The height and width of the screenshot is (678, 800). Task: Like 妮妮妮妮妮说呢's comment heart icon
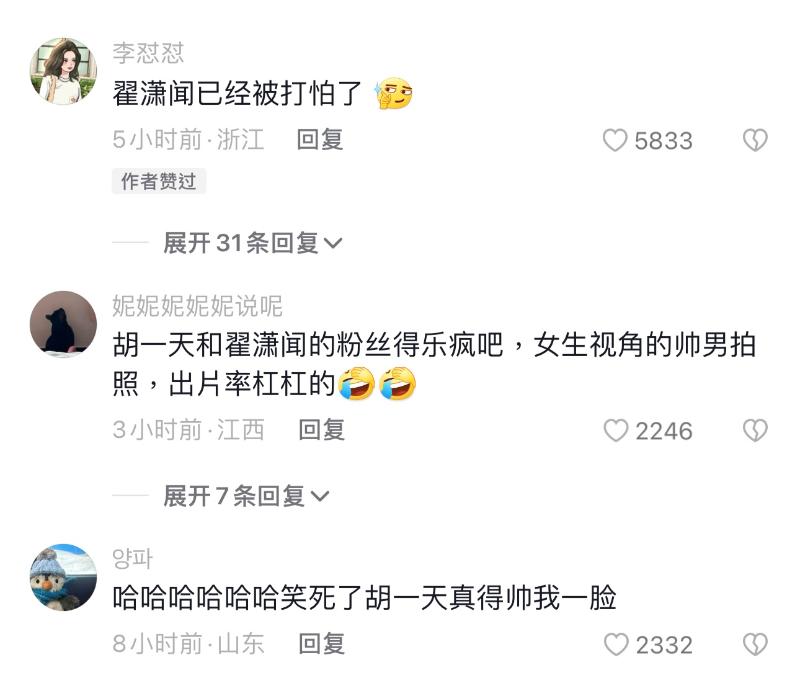pyautogui.click(x=616, y=431)
